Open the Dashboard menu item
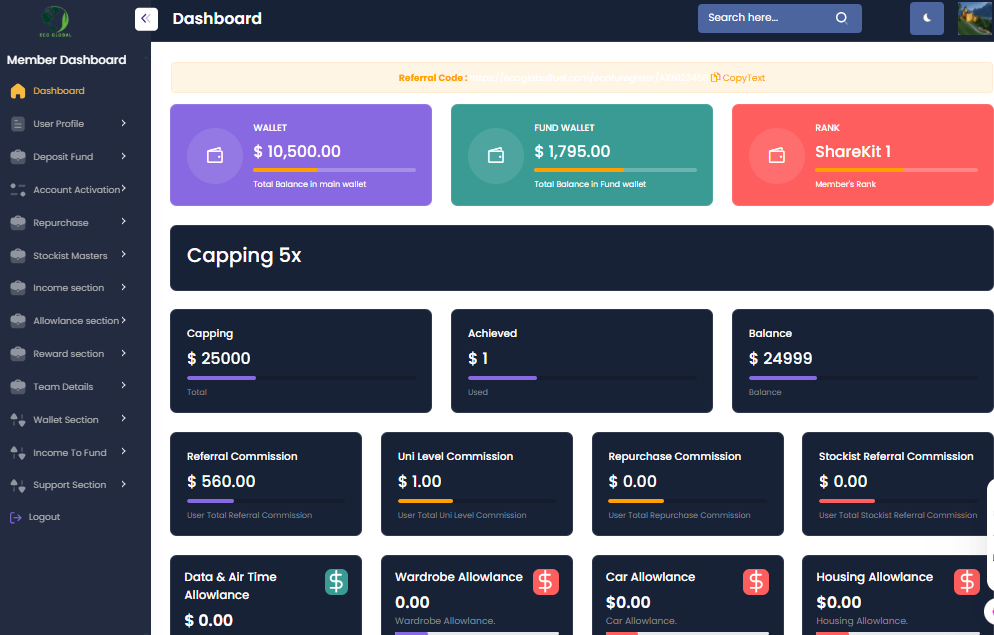The image size is (994, 635). [58, 91]
